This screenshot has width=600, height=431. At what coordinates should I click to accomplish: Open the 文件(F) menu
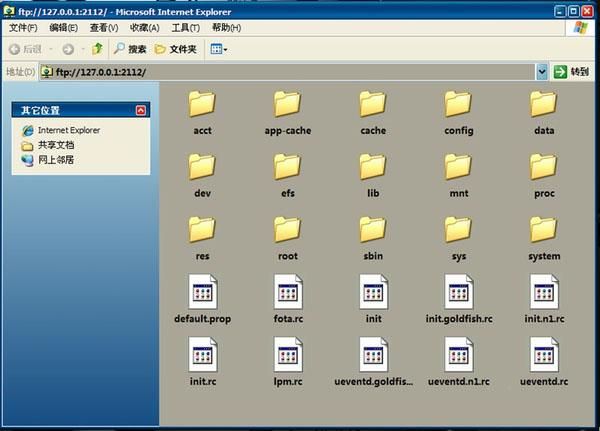point(23,28)
